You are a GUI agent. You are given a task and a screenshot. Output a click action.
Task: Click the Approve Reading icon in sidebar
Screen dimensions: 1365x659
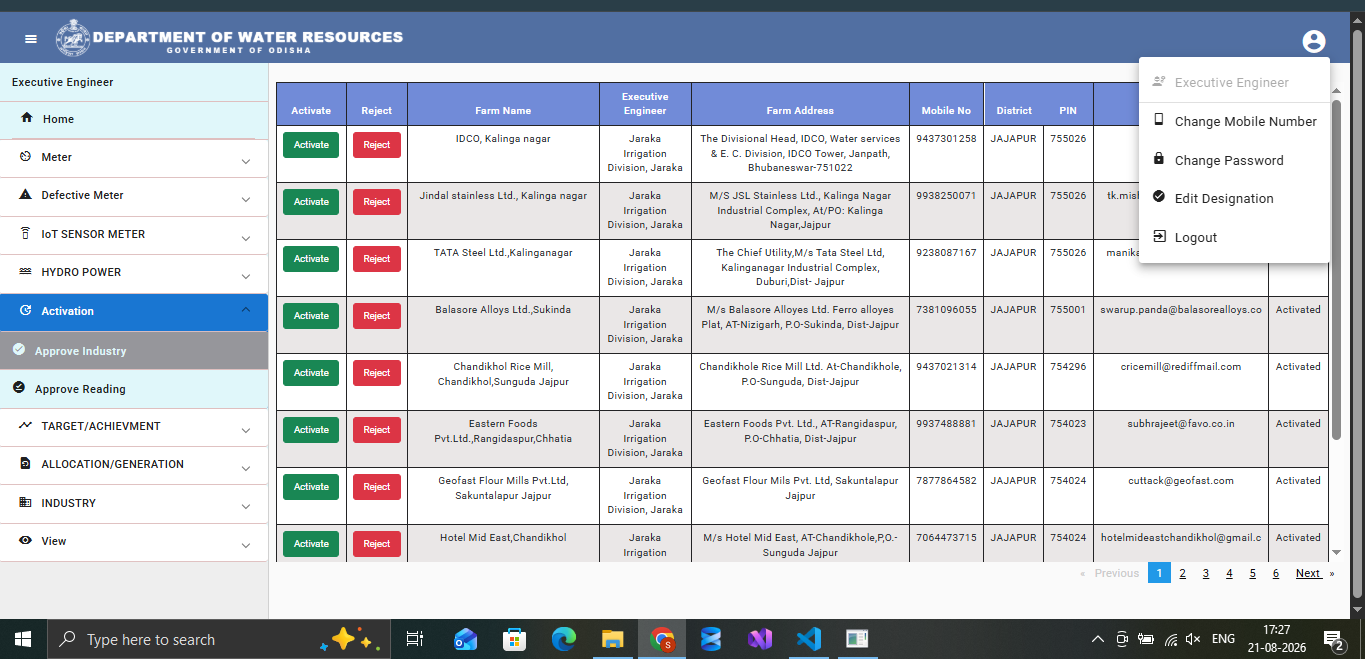(19, 388)
